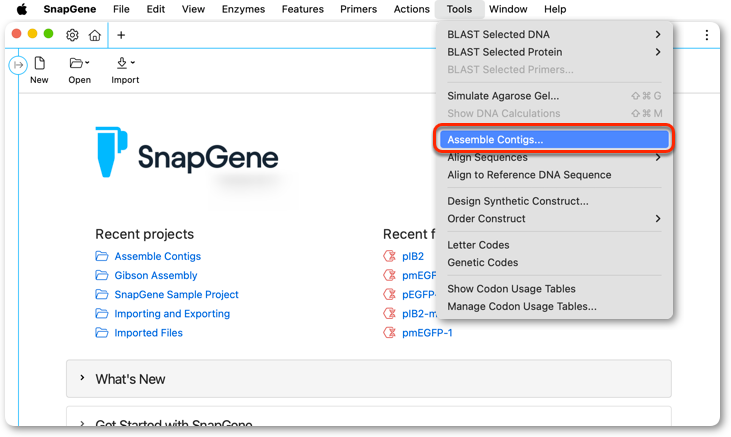
Task: Open the View menu
Action: tap(193, 9)
